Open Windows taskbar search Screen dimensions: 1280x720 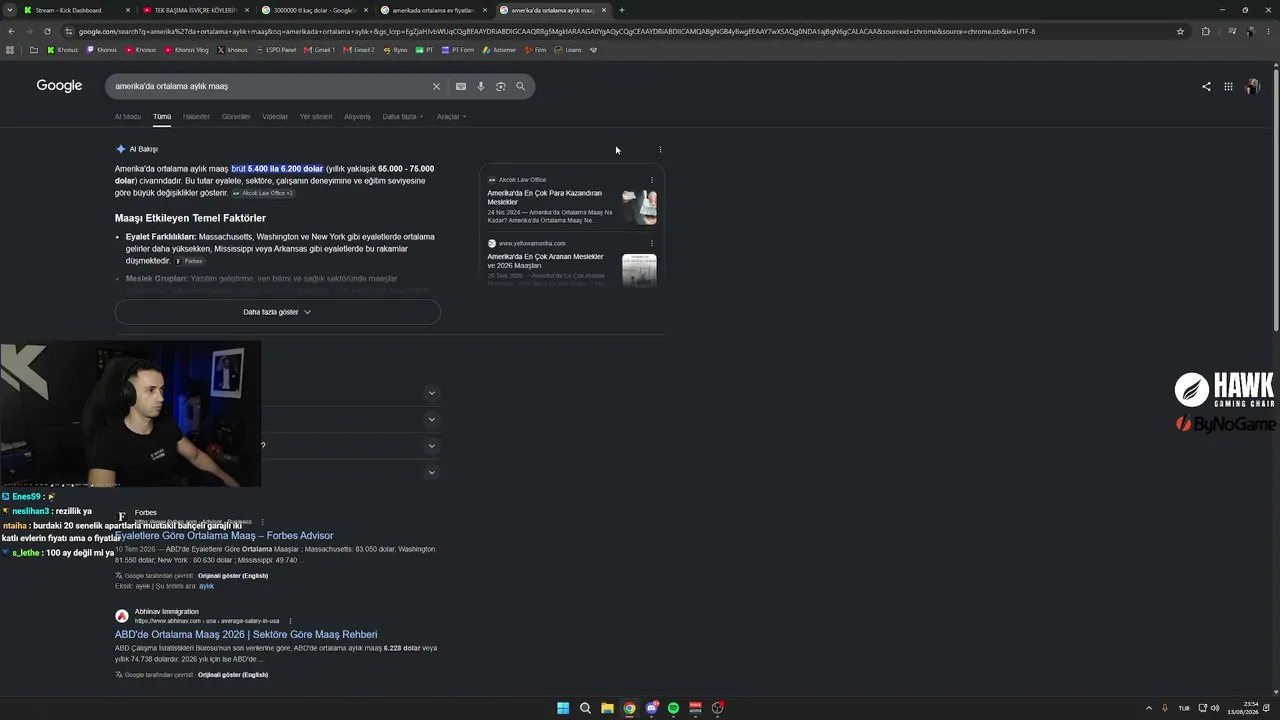[585, 708]
